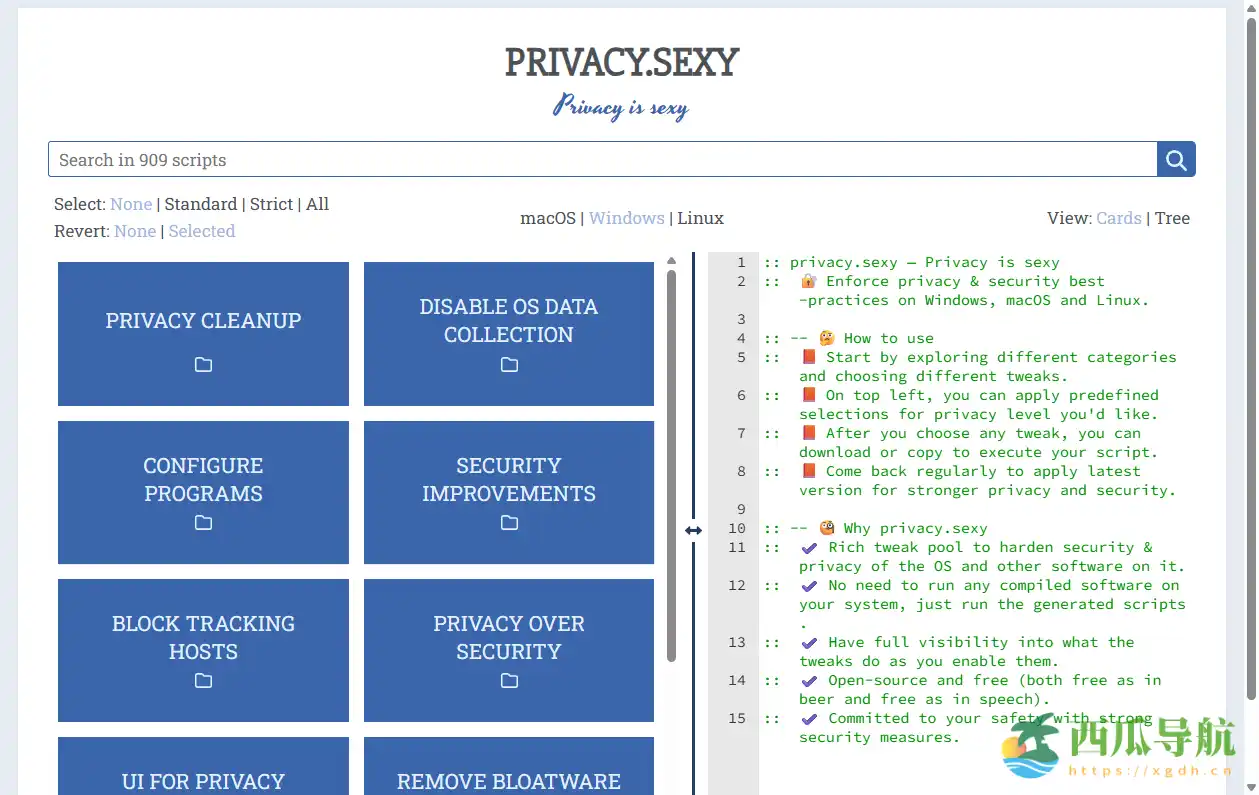
Task: Expand the Security Improvements category card
Action: pos(509,480)
